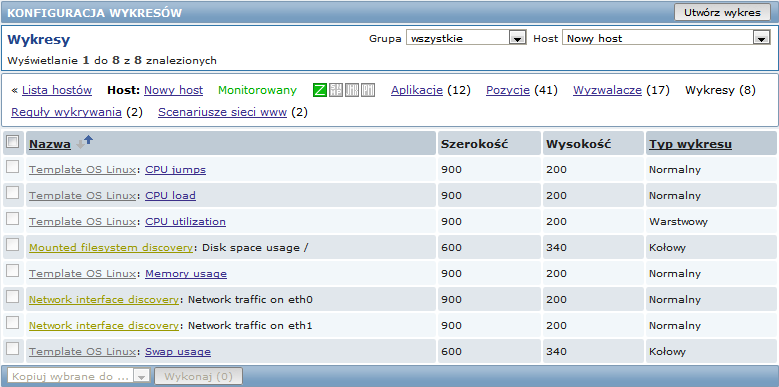Open the CPU load graph

coord(170,196)
